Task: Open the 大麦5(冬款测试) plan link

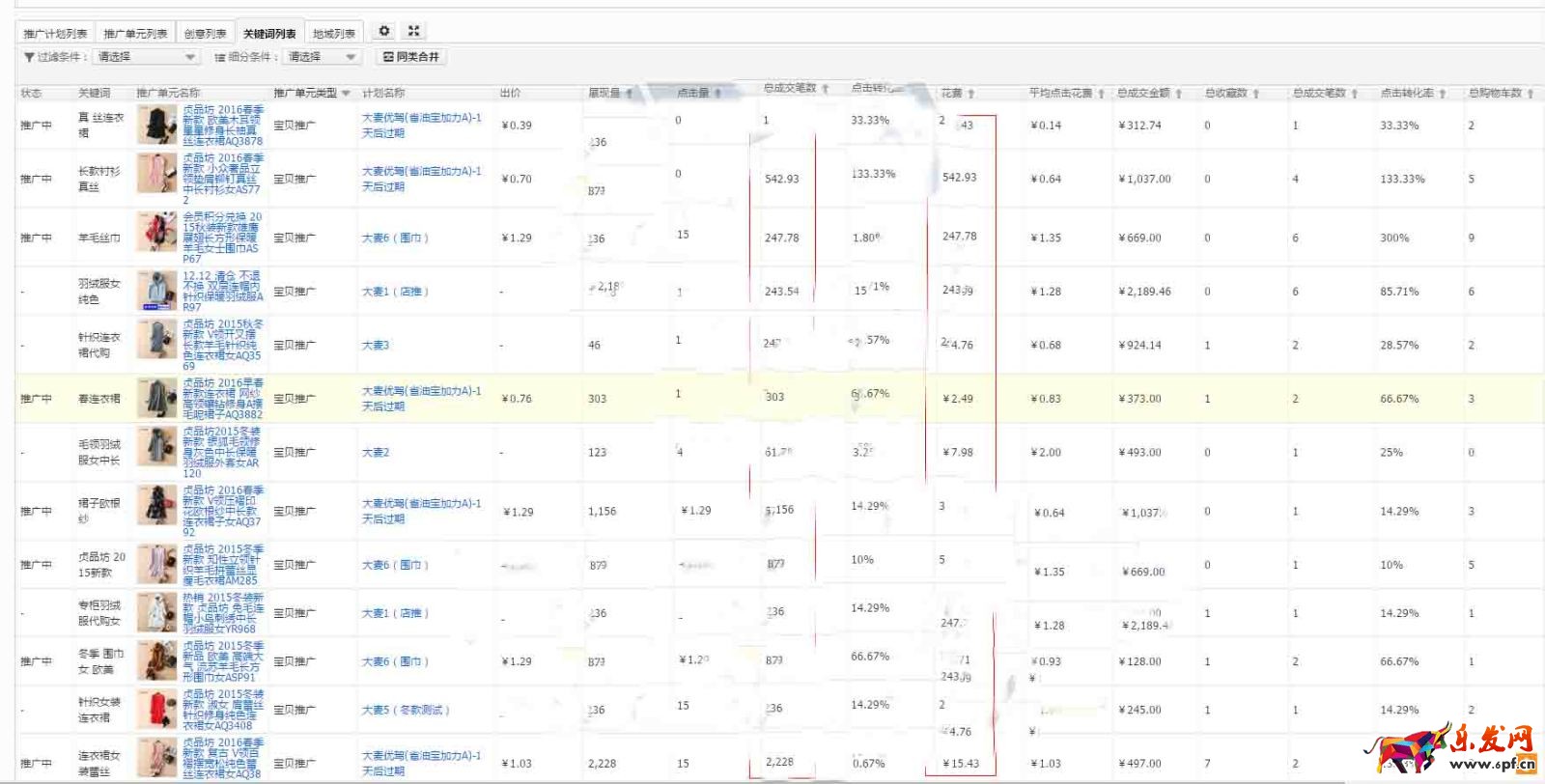Action: point(405,710)
